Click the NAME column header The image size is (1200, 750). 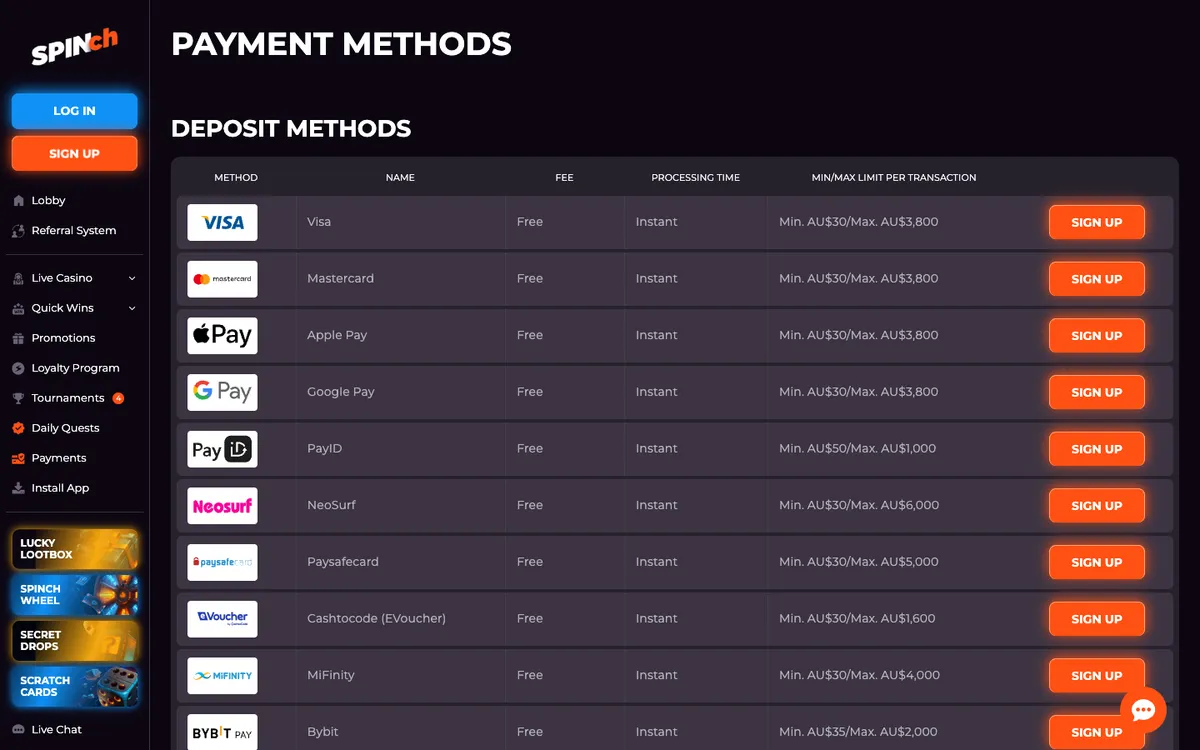400,178
